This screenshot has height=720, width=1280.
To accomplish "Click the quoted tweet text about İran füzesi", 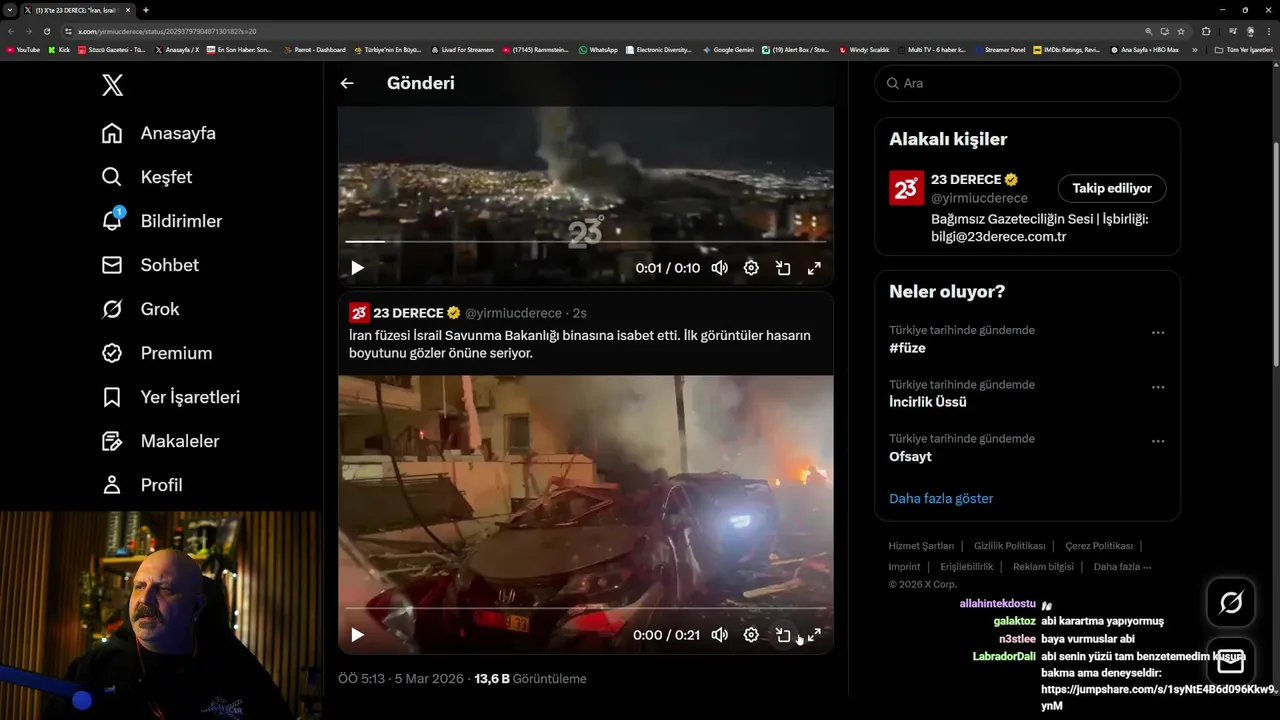I will pyautogui.click(x=580, y=344).
